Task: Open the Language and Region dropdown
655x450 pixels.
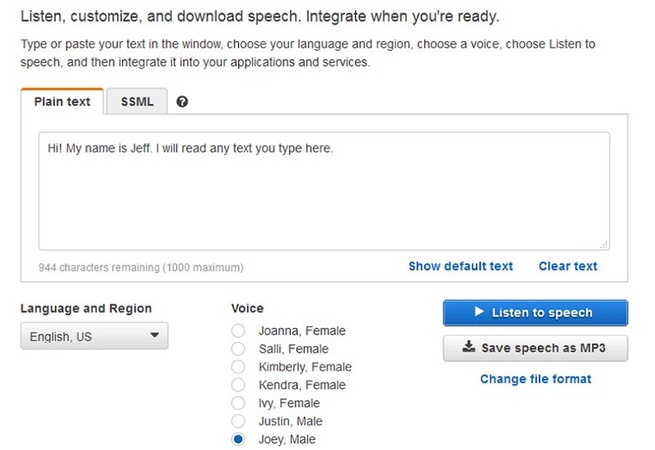Action: click(x=94, y=337)
